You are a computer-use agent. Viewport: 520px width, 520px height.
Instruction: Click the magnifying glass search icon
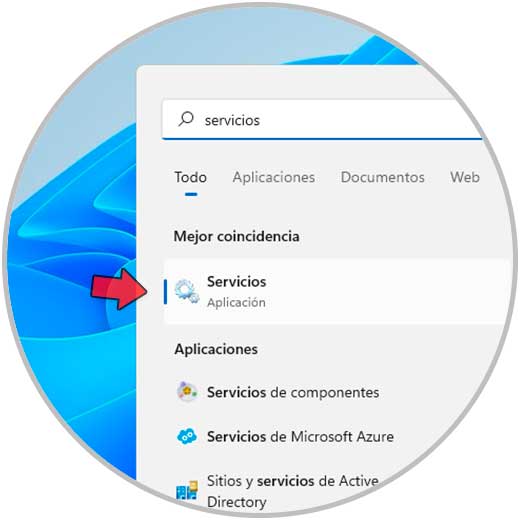coord(186,119)
